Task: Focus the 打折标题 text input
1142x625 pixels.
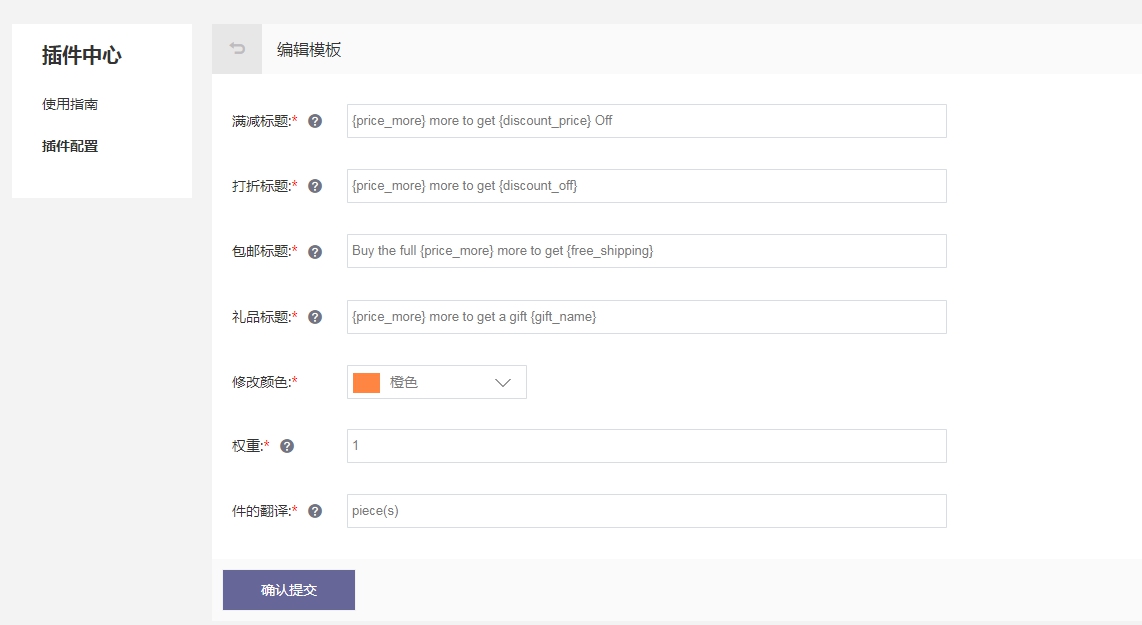Action: [x=646, y=186]
